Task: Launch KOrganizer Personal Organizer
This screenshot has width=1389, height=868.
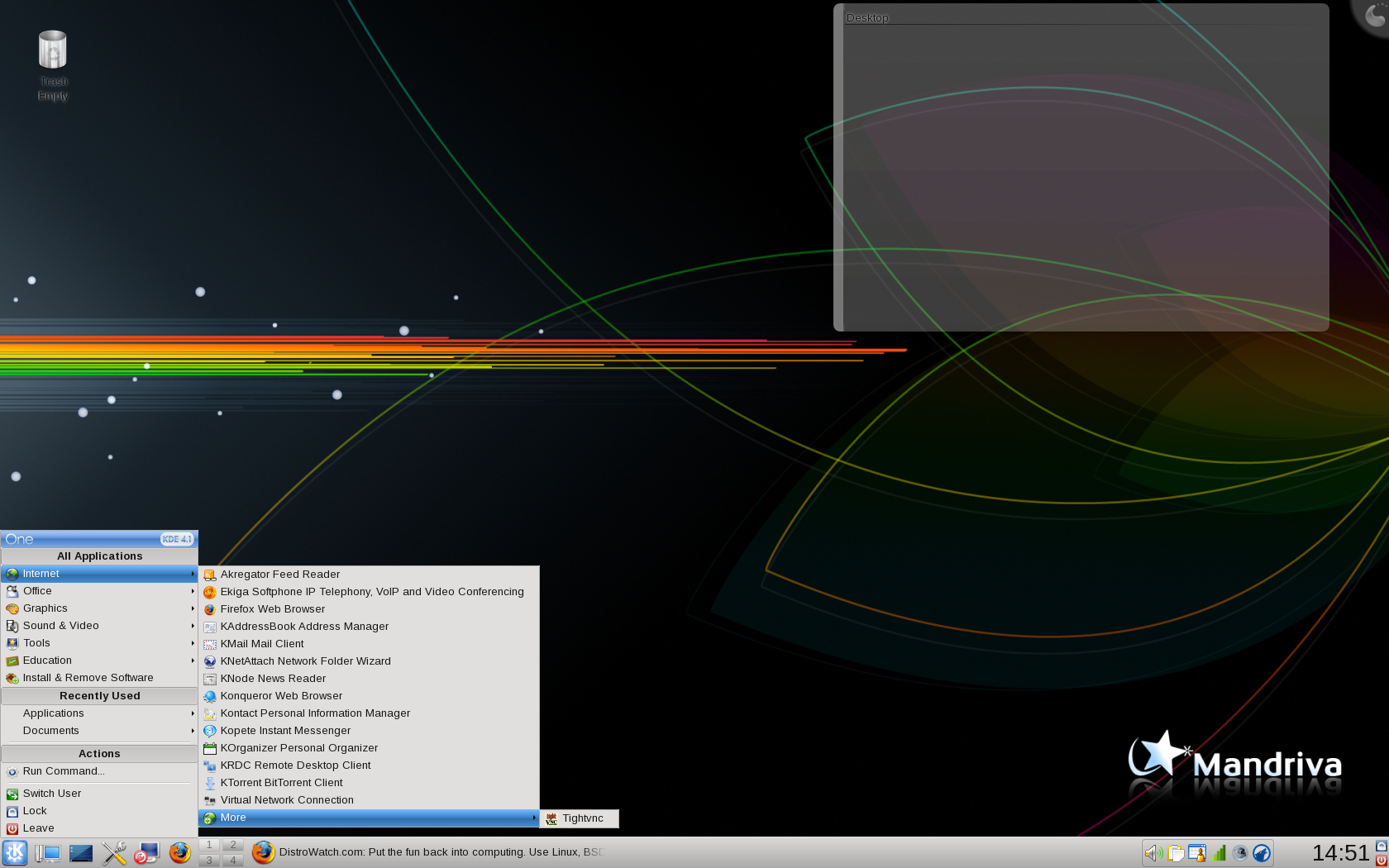Action: 369,748
